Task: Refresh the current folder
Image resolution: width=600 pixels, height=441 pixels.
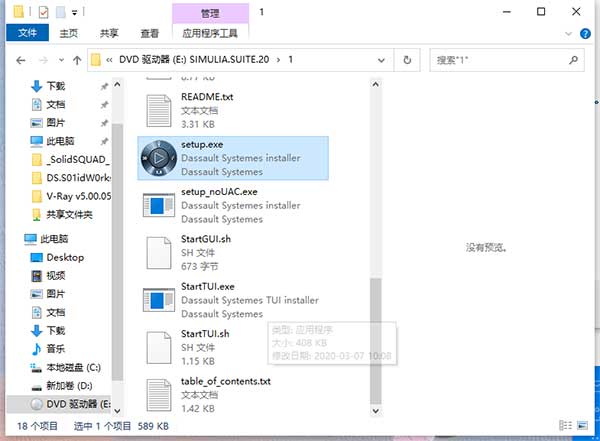Action: tap(407, 60)
